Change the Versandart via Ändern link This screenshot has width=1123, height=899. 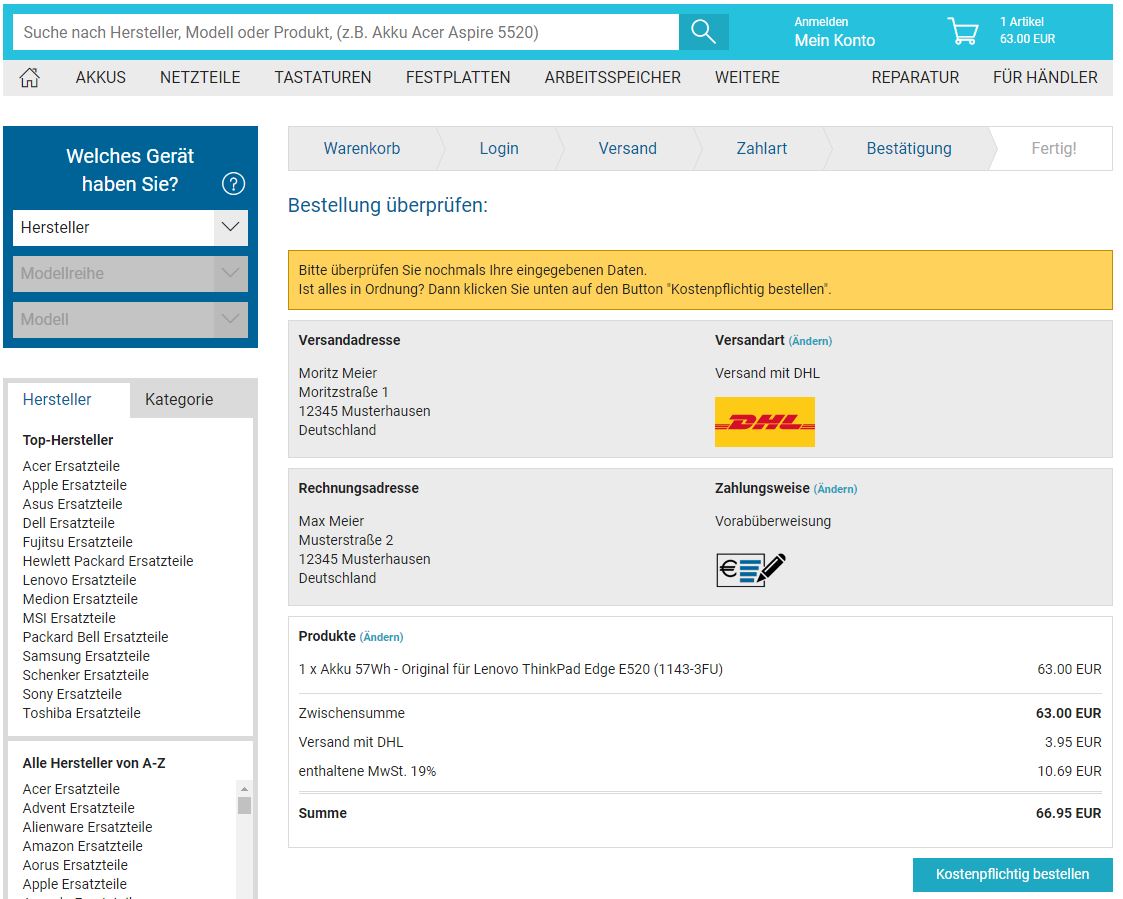[x=810, y=342]
